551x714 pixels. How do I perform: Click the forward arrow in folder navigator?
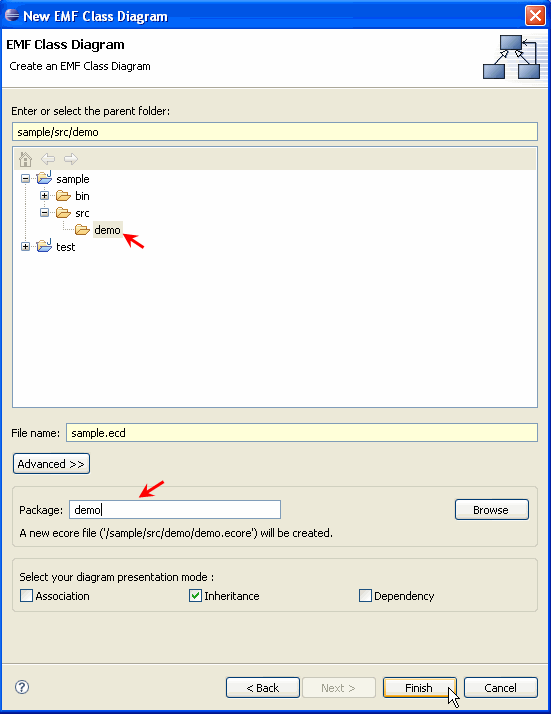click(x=71, y=159)
